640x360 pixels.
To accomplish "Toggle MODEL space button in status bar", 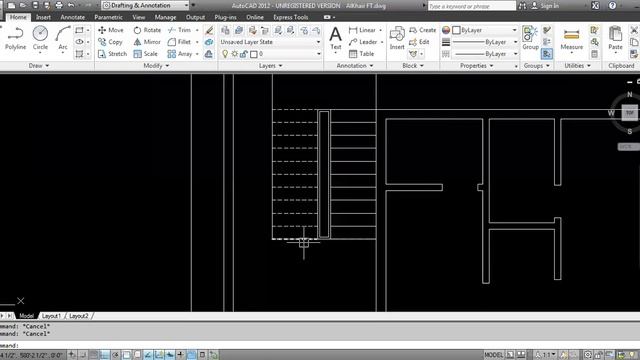I will coord(493,355).
